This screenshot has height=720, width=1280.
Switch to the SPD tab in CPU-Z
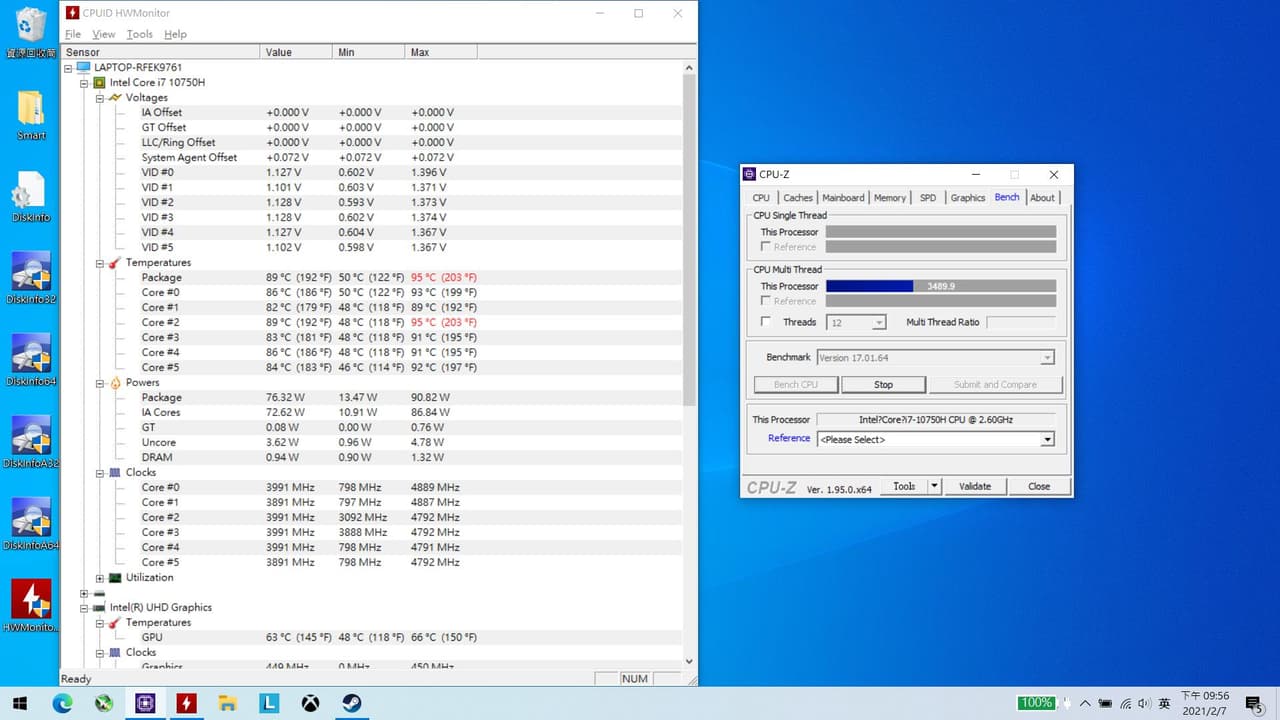pyautogui.click(x=928, y=198)
